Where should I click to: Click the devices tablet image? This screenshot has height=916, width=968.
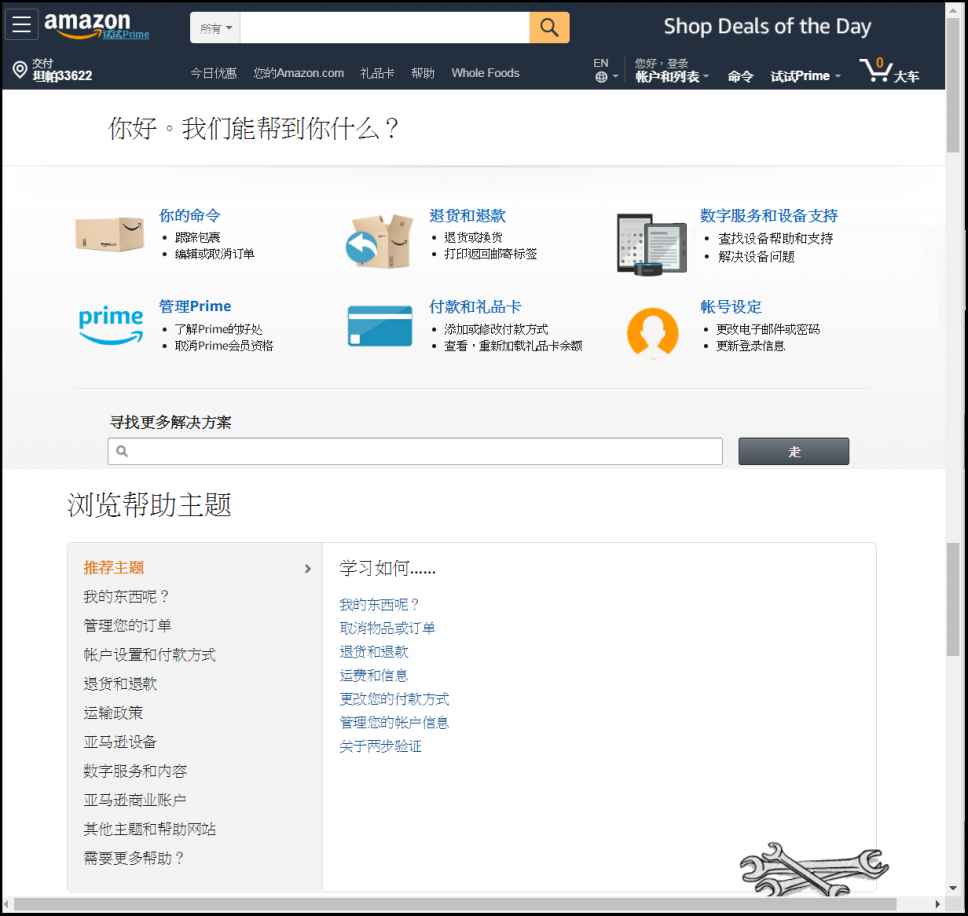coord(651,244)
